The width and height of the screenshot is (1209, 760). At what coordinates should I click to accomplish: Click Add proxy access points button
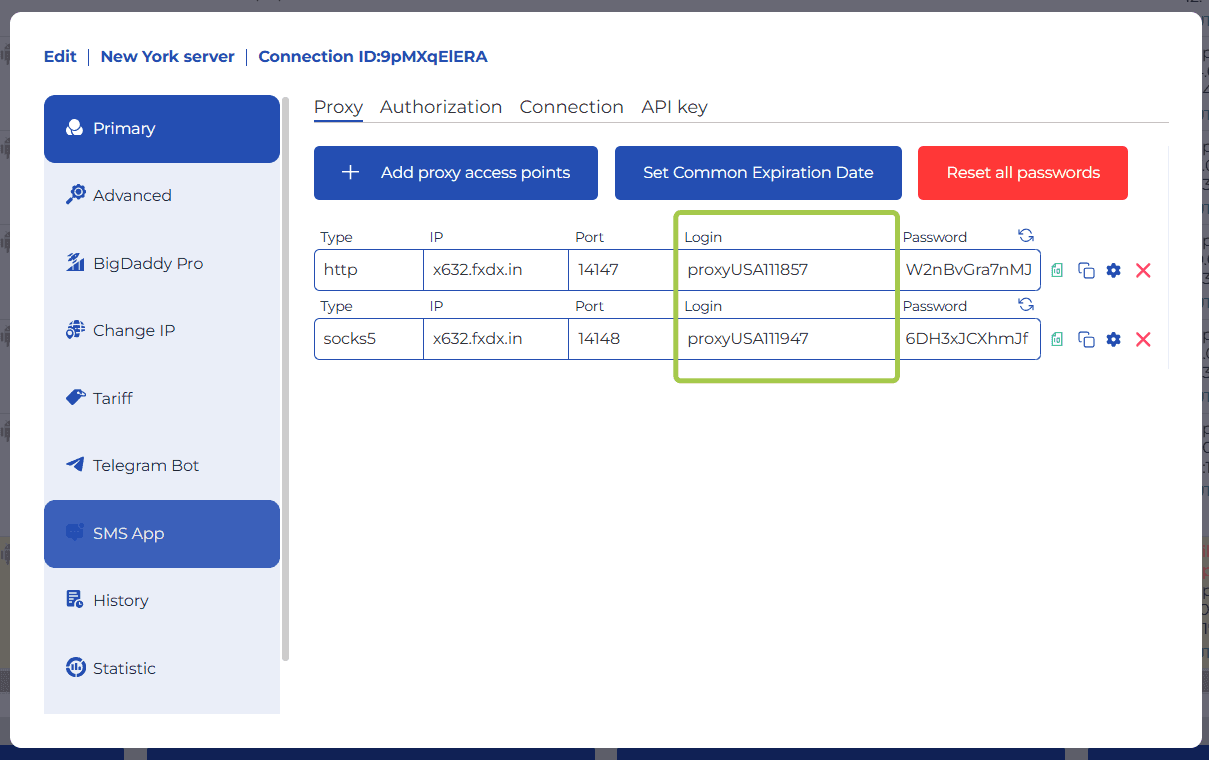tap(455, 173)
